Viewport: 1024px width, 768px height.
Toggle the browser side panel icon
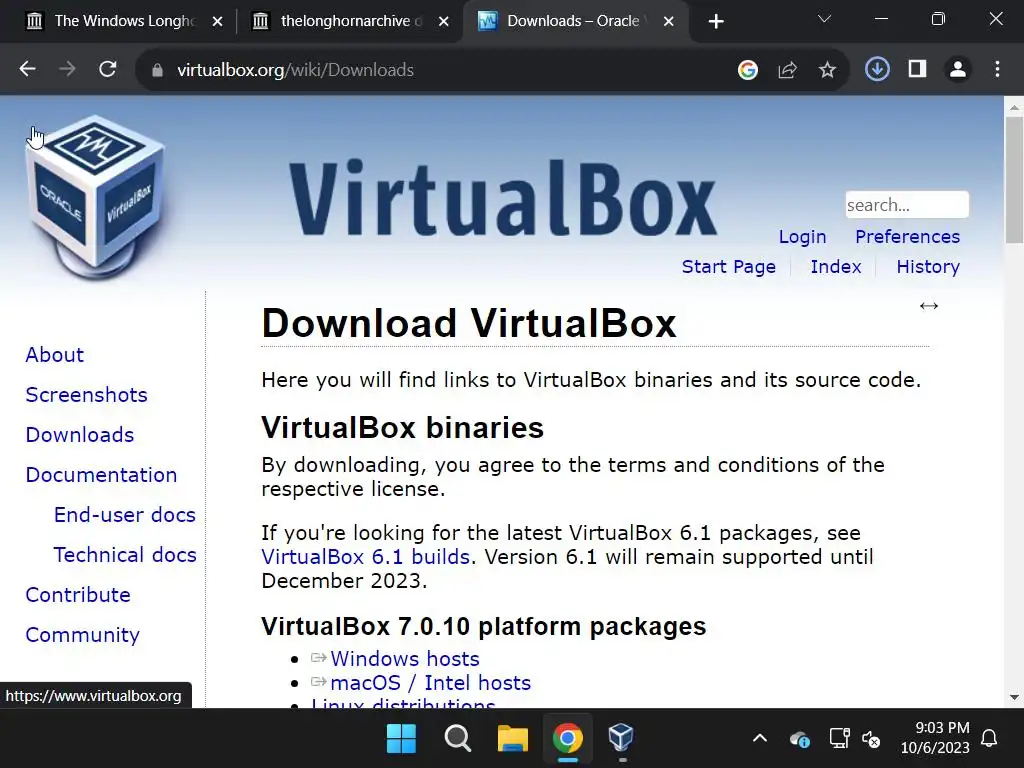[x=918, y=69]
